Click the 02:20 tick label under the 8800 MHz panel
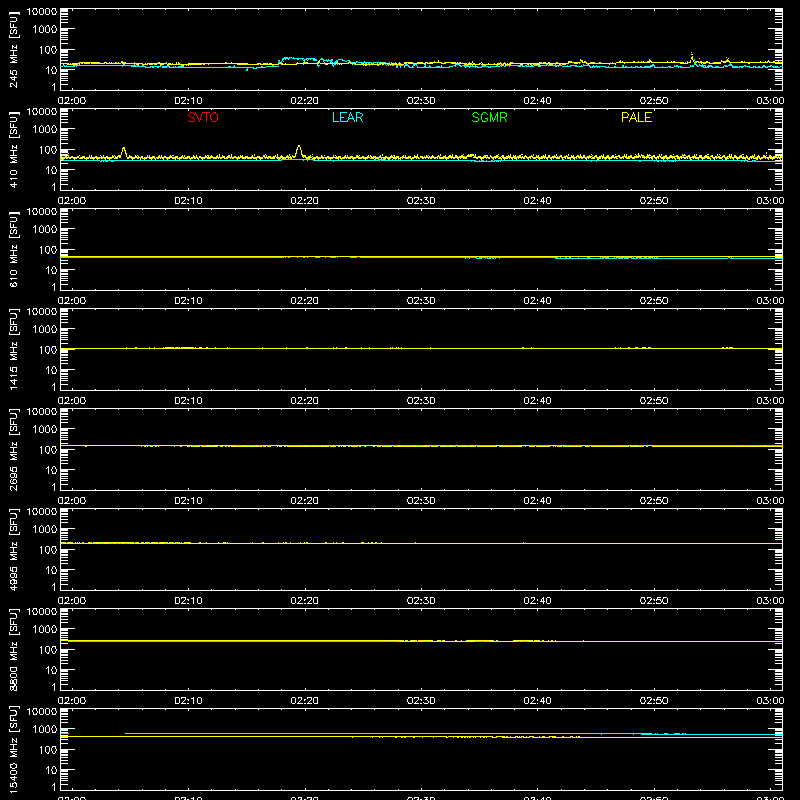800x800 pixels. click(x=305, y=701)
